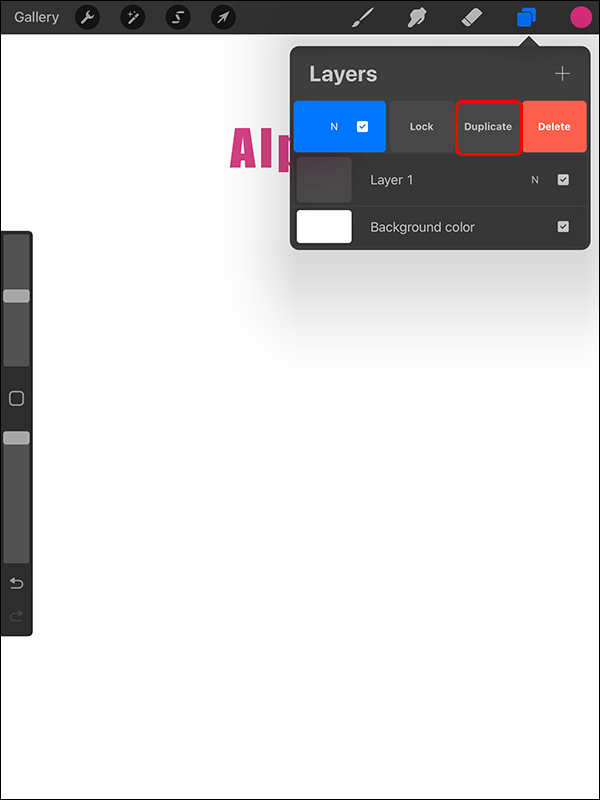The width and height of the screenshot is (600, 800).
Task: Select the Brush tool
Action: point(363,18)
